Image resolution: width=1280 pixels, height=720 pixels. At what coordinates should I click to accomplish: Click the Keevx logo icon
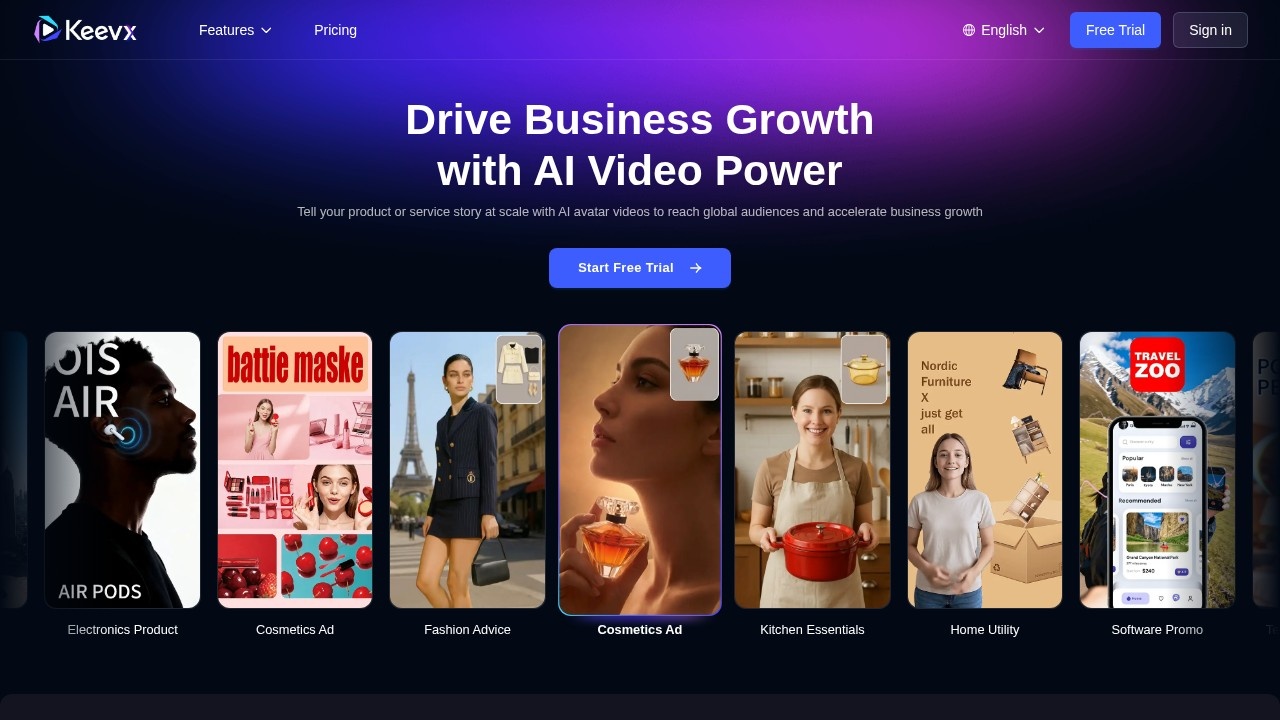click(x=47, y=30)
